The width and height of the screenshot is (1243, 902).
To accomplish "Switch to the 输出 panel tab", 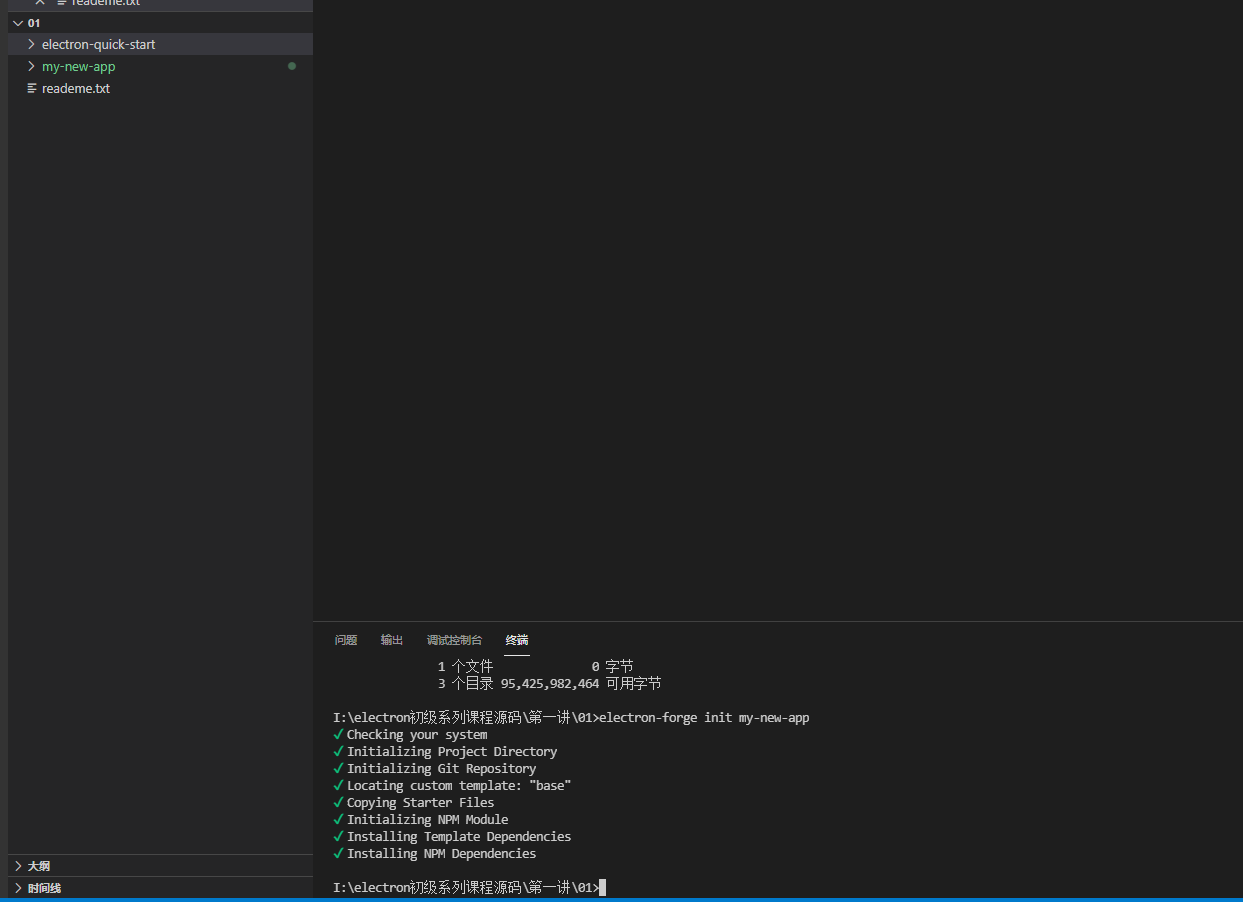I will coord(392,640).
